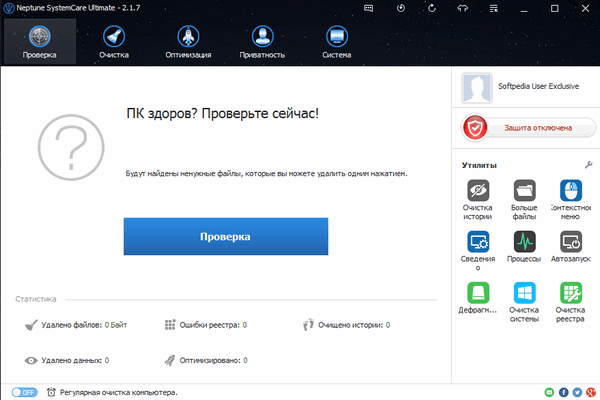Image resolution: width=600 pixels, height=400 pixels.
Task: Open the Проверка tab
Action: point(39,41)
